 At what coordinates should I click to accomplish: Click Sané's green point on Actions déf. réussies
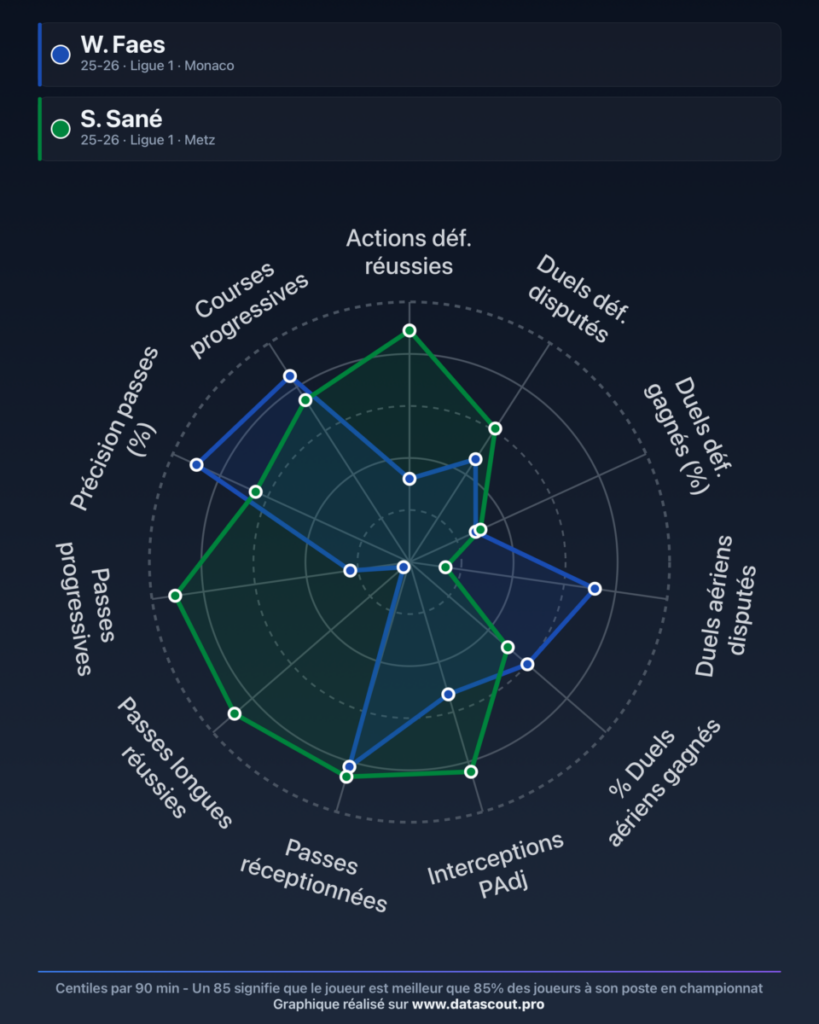[410, 330]
